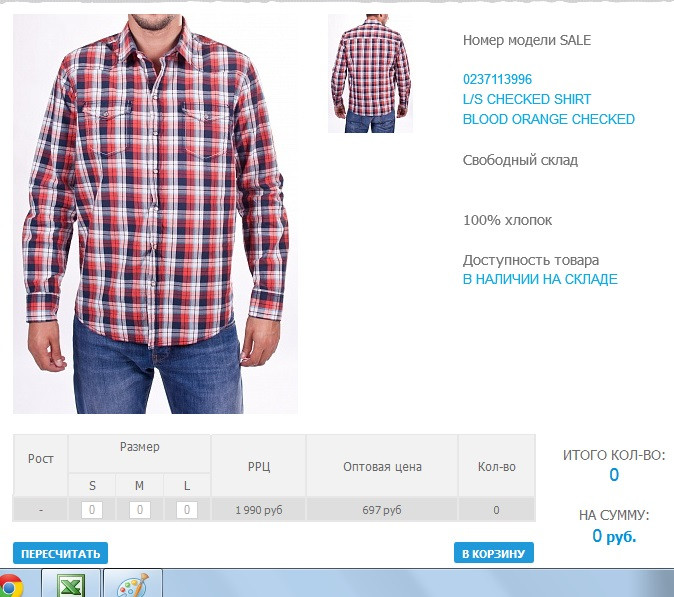Open Excel from the taskbar
This screenshot has height=597, width=674.
click(x=71, y=584)
